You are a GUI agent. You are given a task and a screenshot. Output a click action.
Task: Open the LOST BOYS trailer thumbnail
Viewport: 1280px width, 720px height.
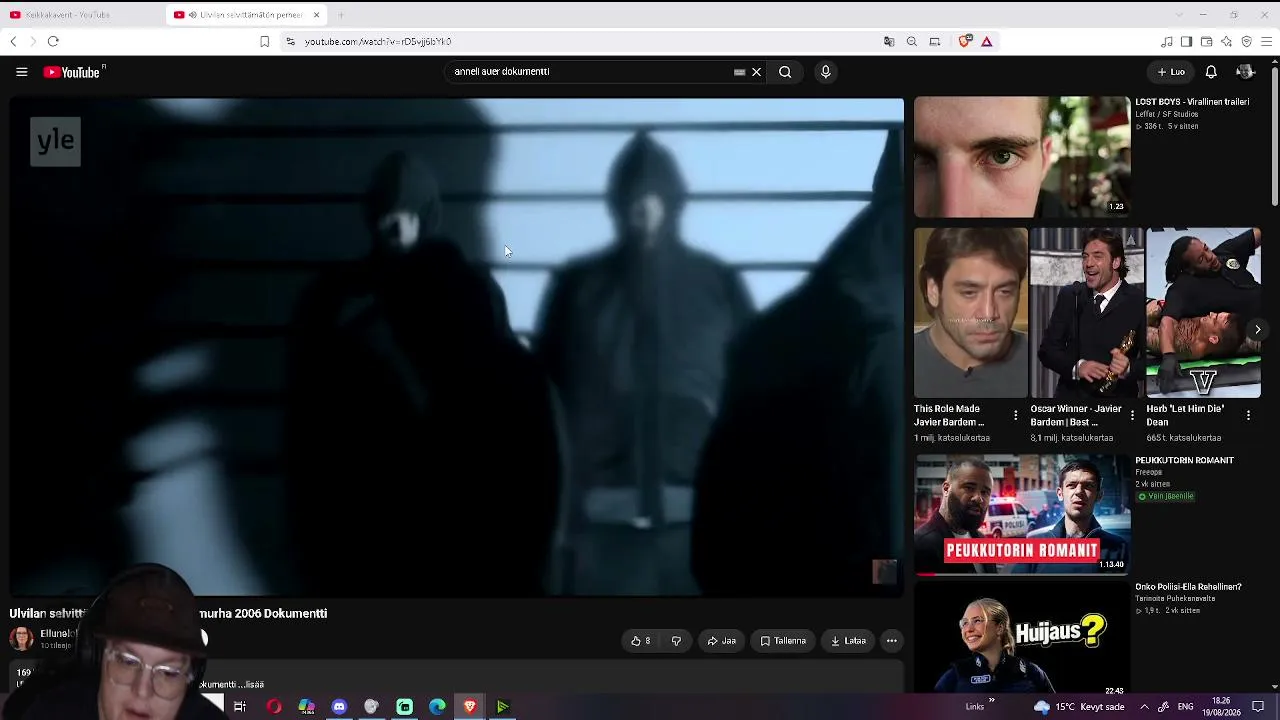coord(1022,157)
